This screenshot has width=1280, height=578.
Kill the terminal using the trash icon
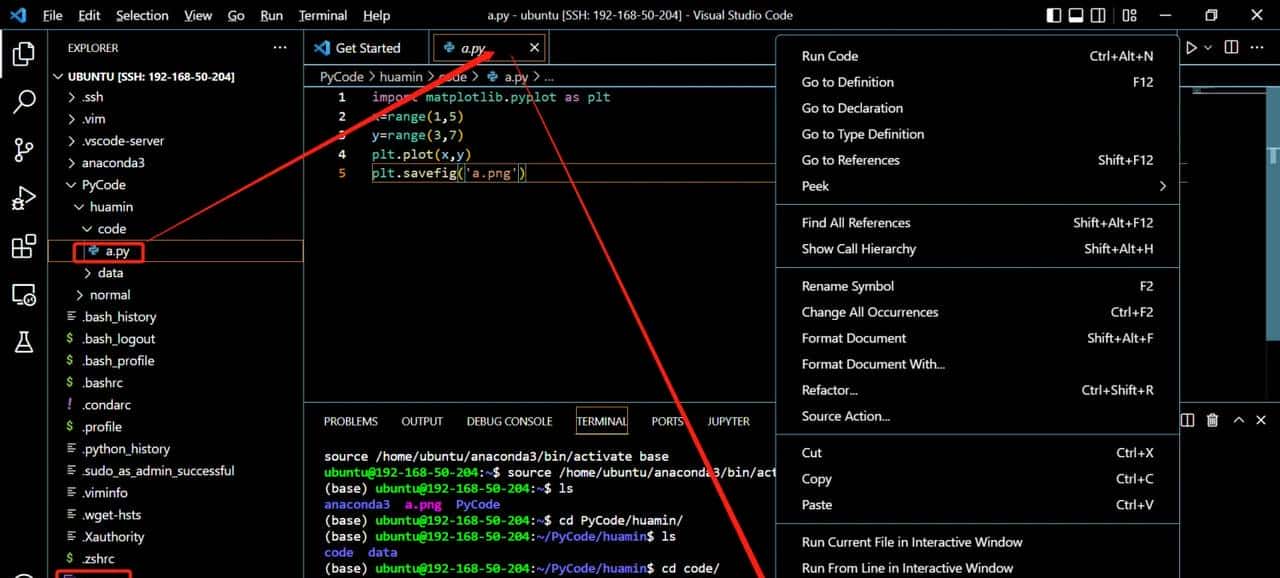pyautogui.click(x=1212, y=420)
